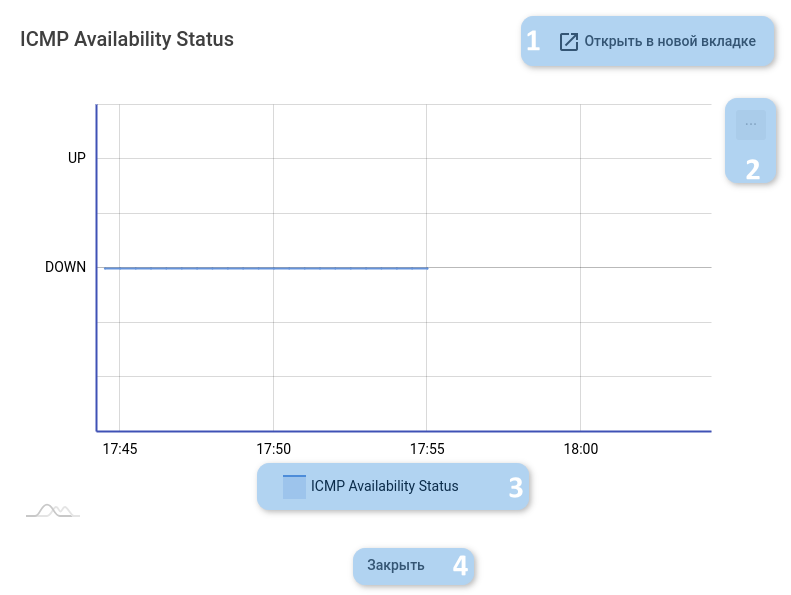Click the DOWN label on the Y axis
The width and height of the screenshot is (791, 595).
pyautogui.click(x=66, y=267)
